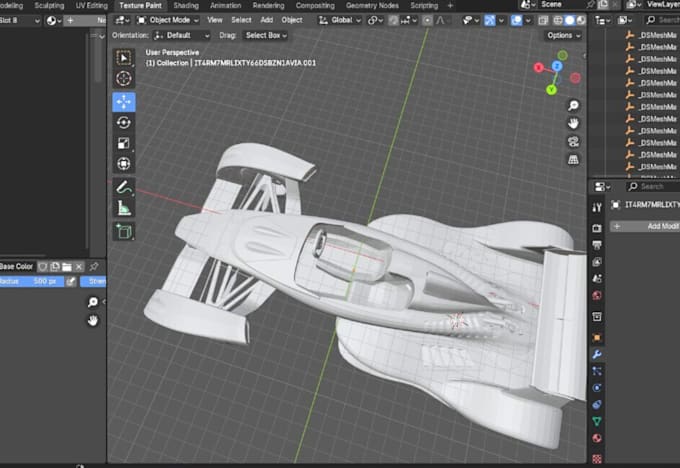Select the Measure tool
The height and width of the screenshot is (468, 680).
click(x=124, y=208)
